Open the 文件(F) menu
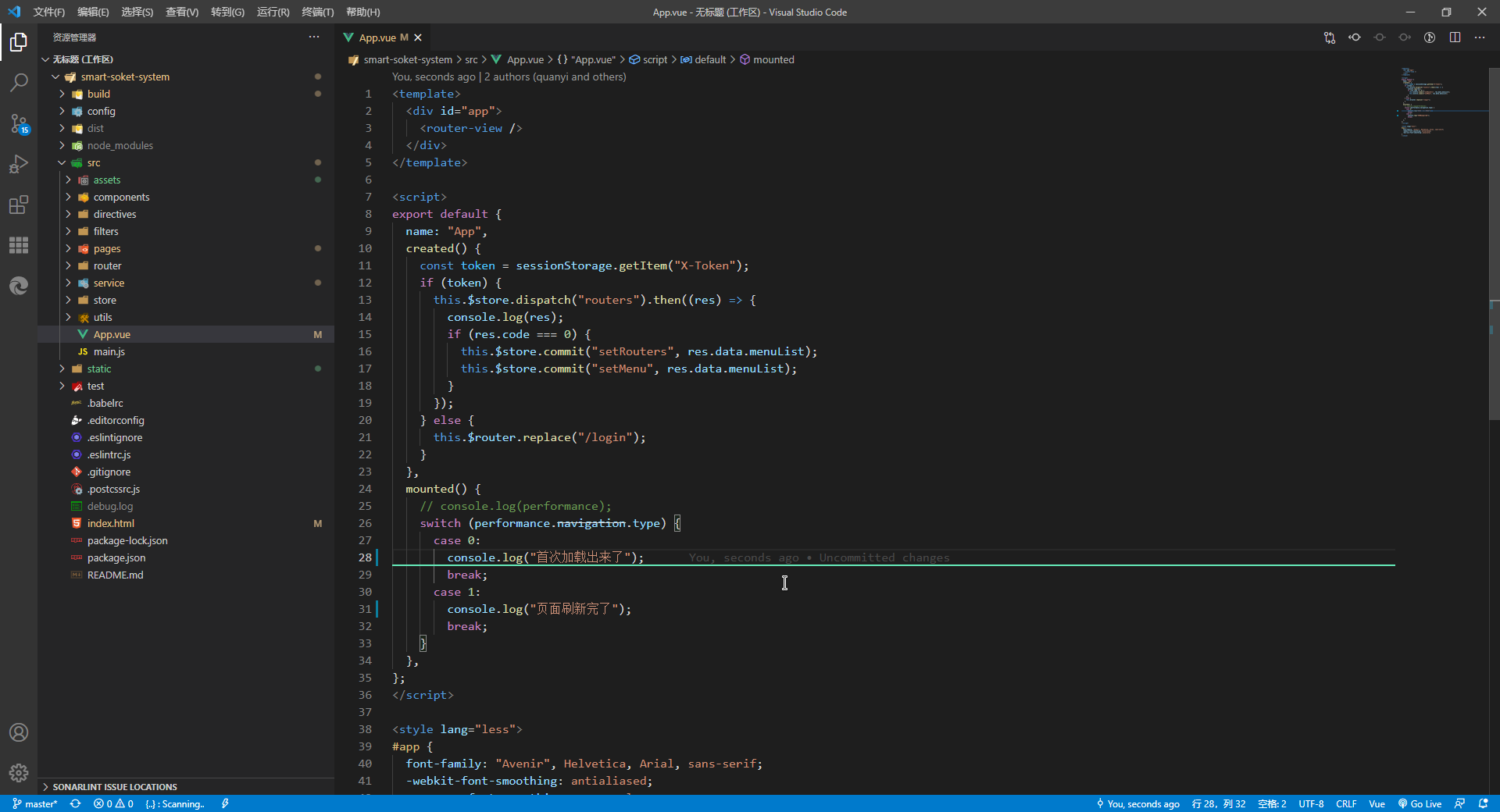 point(49,12)
